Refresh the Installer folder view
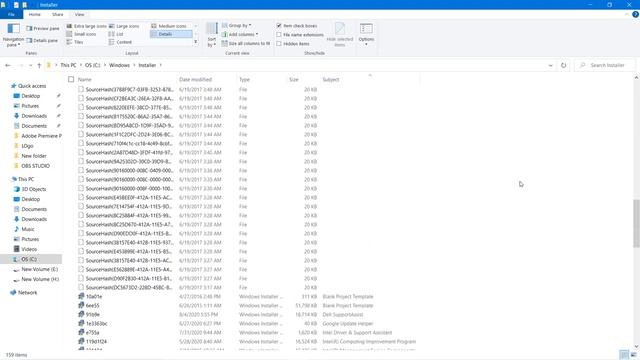Screen dimensions: 640x360 (564, 65)
